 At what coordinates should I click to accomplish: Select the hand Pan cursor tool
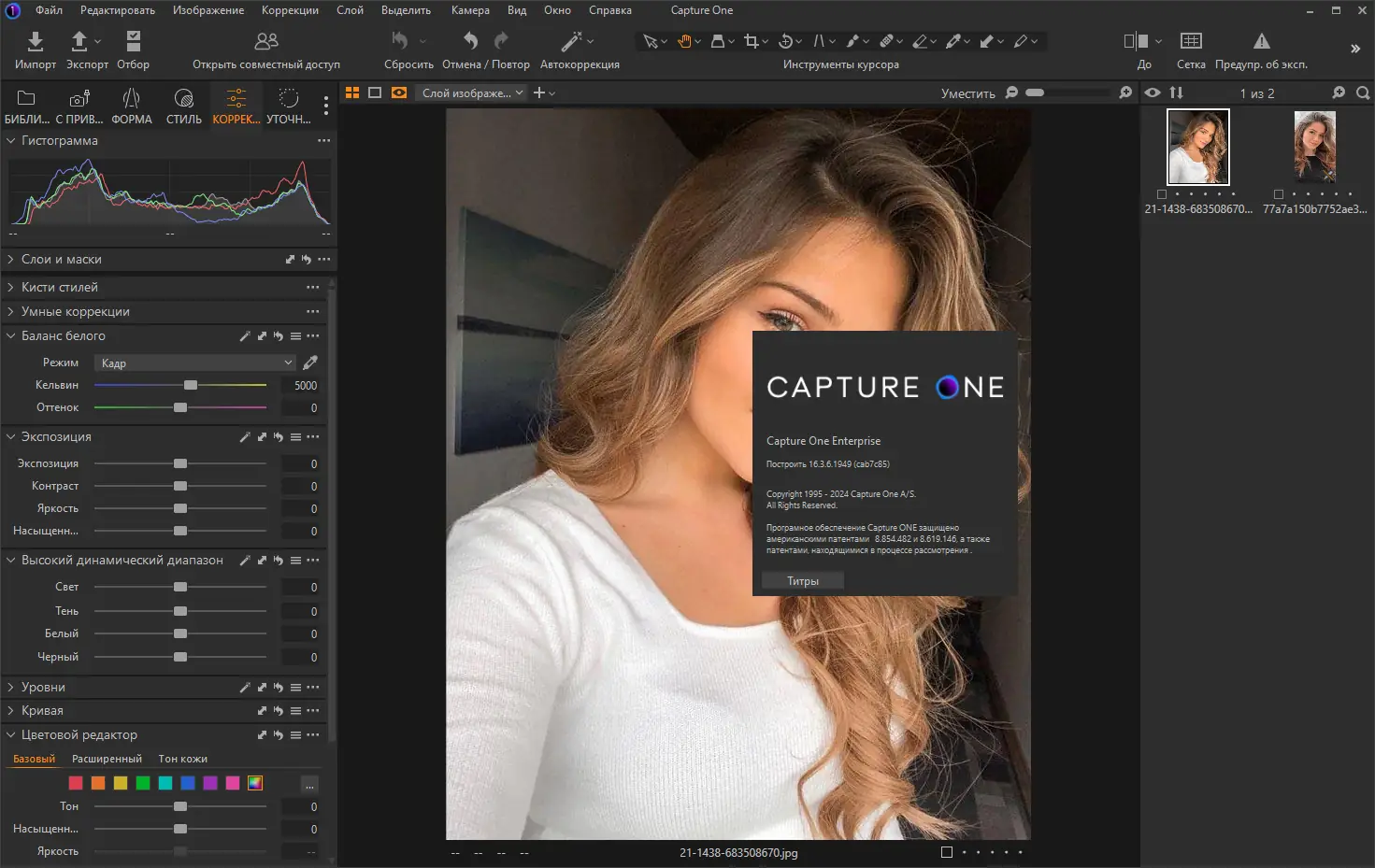tap(684, 41)
